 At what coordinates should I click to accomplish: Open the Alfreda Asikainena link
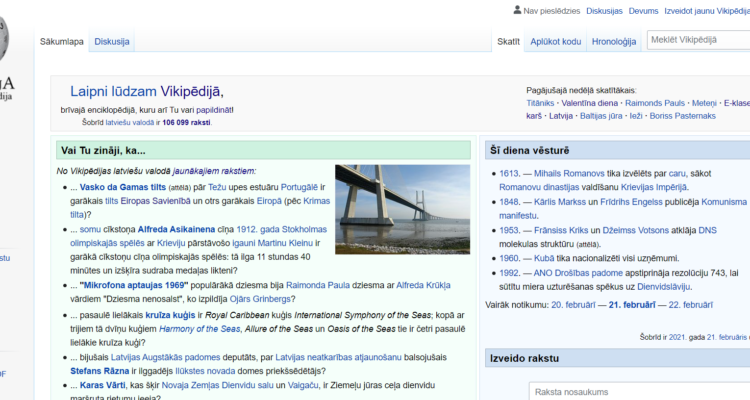pos(176,229)
